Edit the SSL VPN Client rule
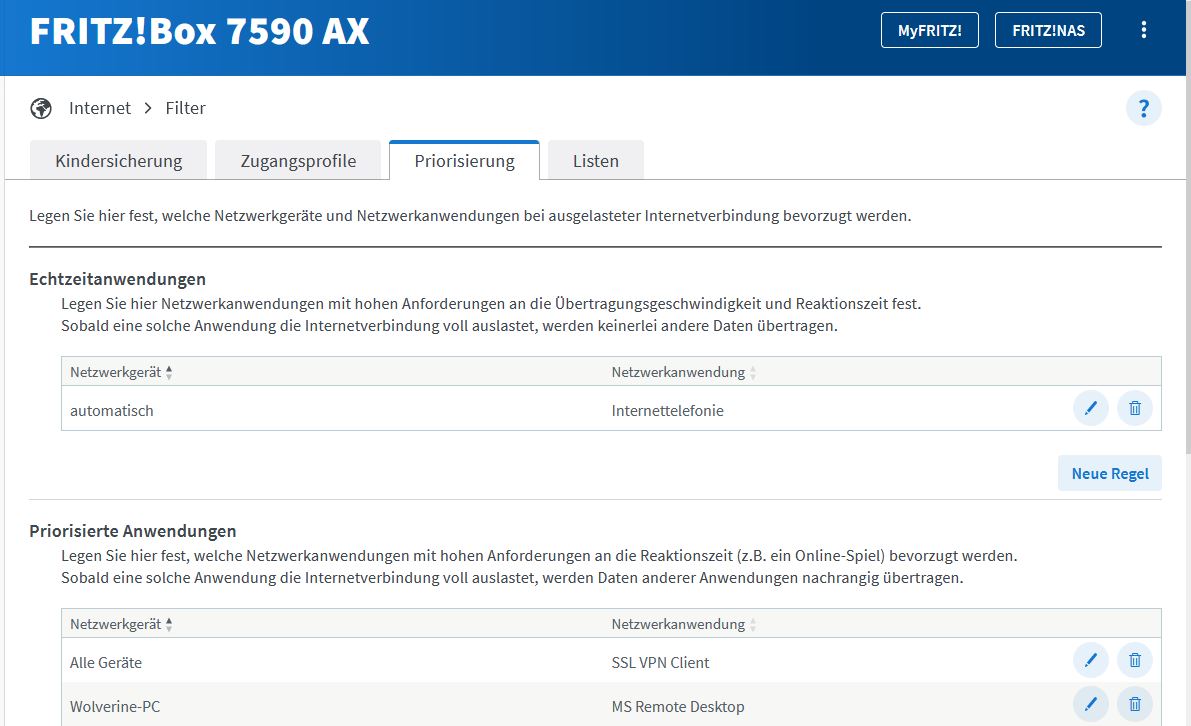The width and height of the screenshot is (1191, 726). (1091, 660)
